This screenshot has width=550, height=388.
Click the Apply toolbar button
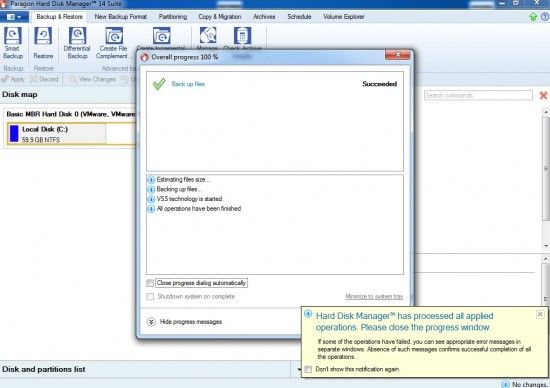(13, 79)
